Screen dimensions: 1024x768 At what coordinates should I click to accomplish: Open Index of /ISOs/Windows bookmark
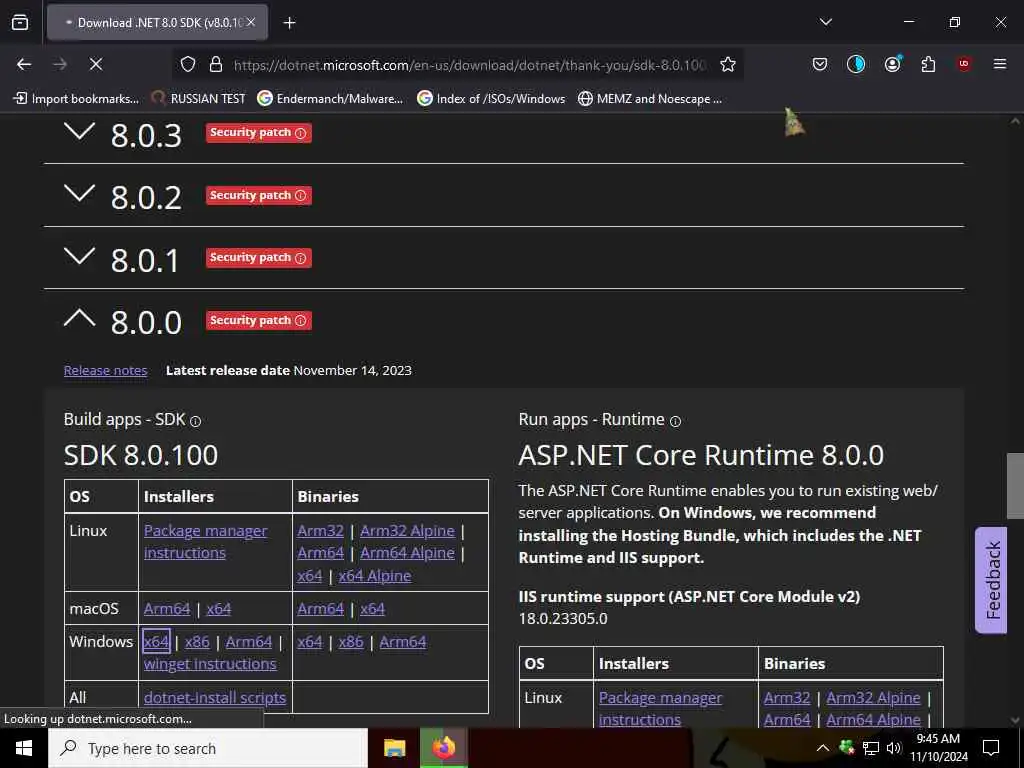(492, 99)
